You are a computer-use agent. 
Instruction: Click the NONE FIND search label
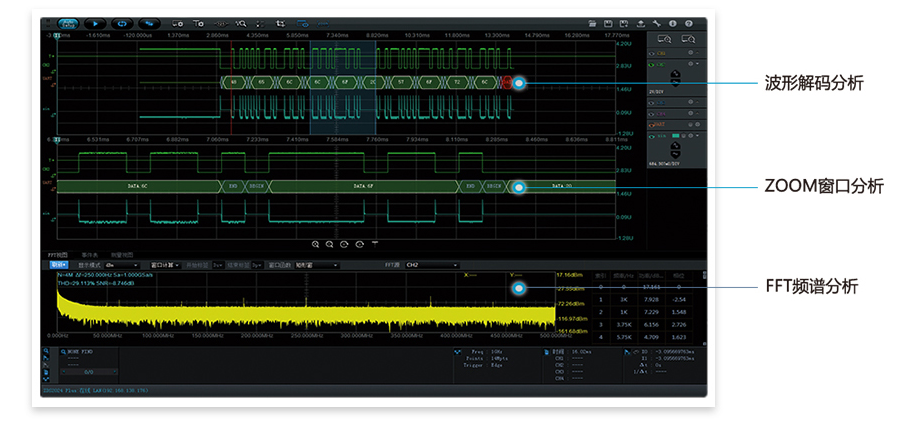click(80, 352)
